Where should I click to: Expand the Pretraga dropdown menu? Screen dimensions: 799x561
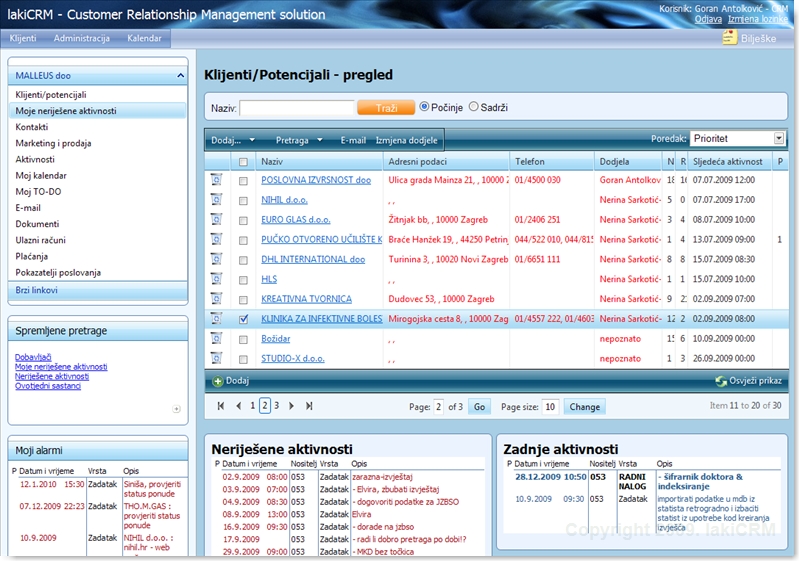click(x=299, y=140)
